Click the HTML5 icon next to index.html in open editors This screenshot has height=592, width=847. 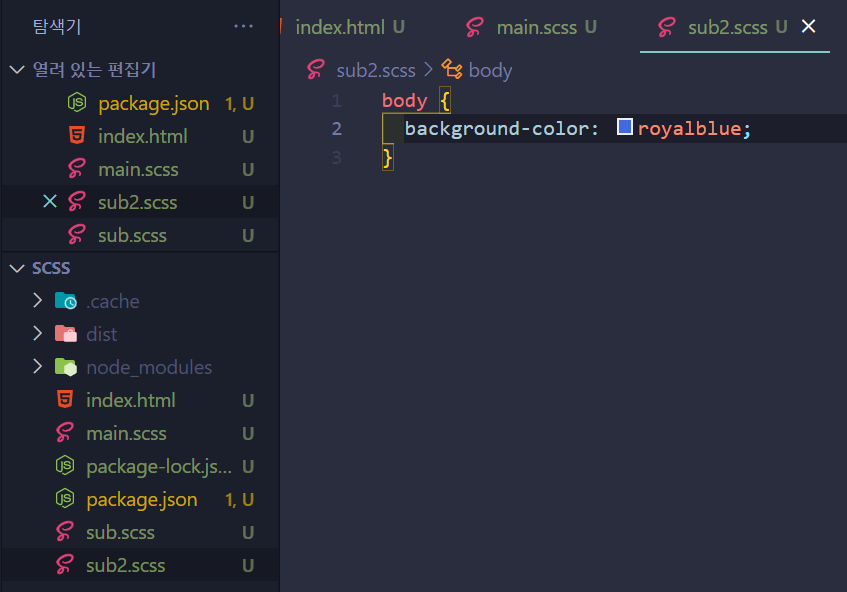coord(77,136)
